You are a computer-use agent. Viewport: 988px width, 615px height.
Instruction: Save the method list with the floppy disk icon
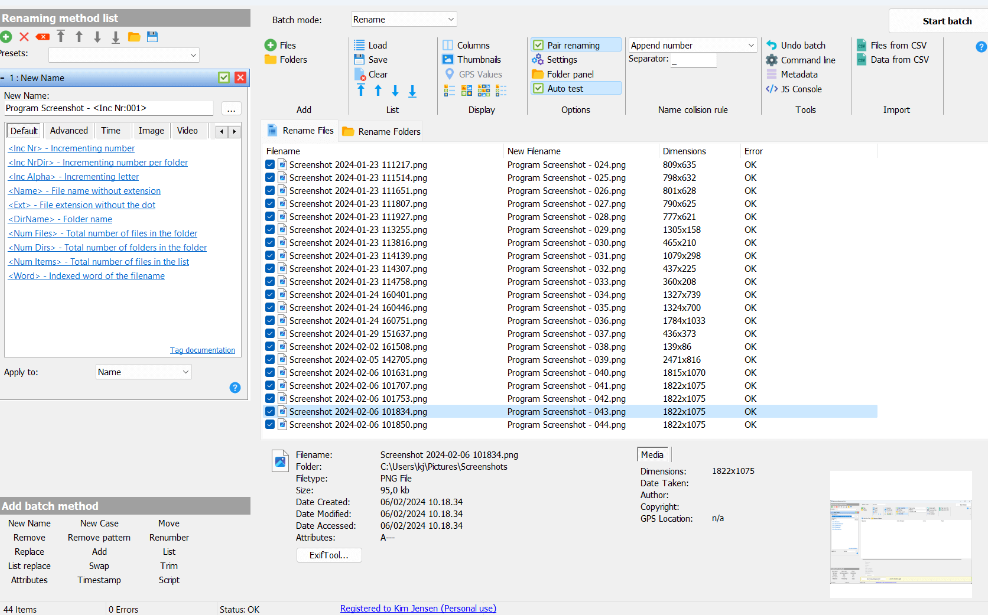pos(152,37)
